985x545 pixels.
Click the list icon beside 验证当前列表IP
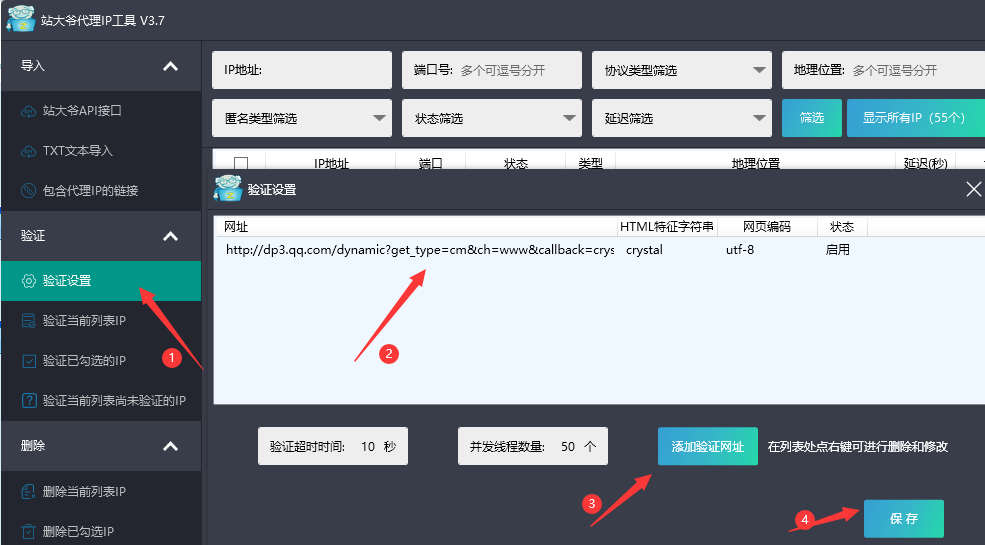click(28, 321)
